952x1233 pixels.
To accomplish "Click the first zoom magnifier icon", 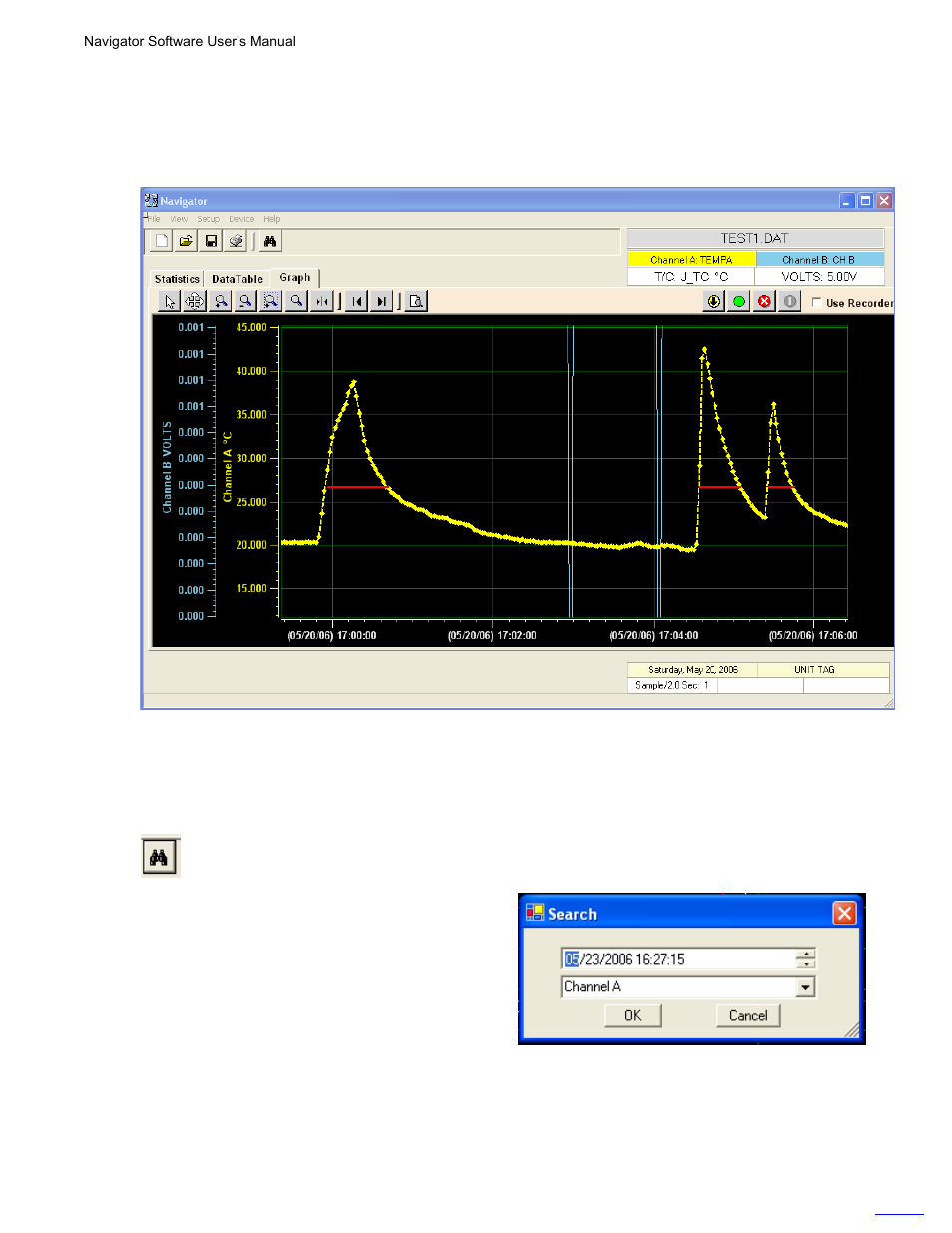I will (x=221, y=301).
